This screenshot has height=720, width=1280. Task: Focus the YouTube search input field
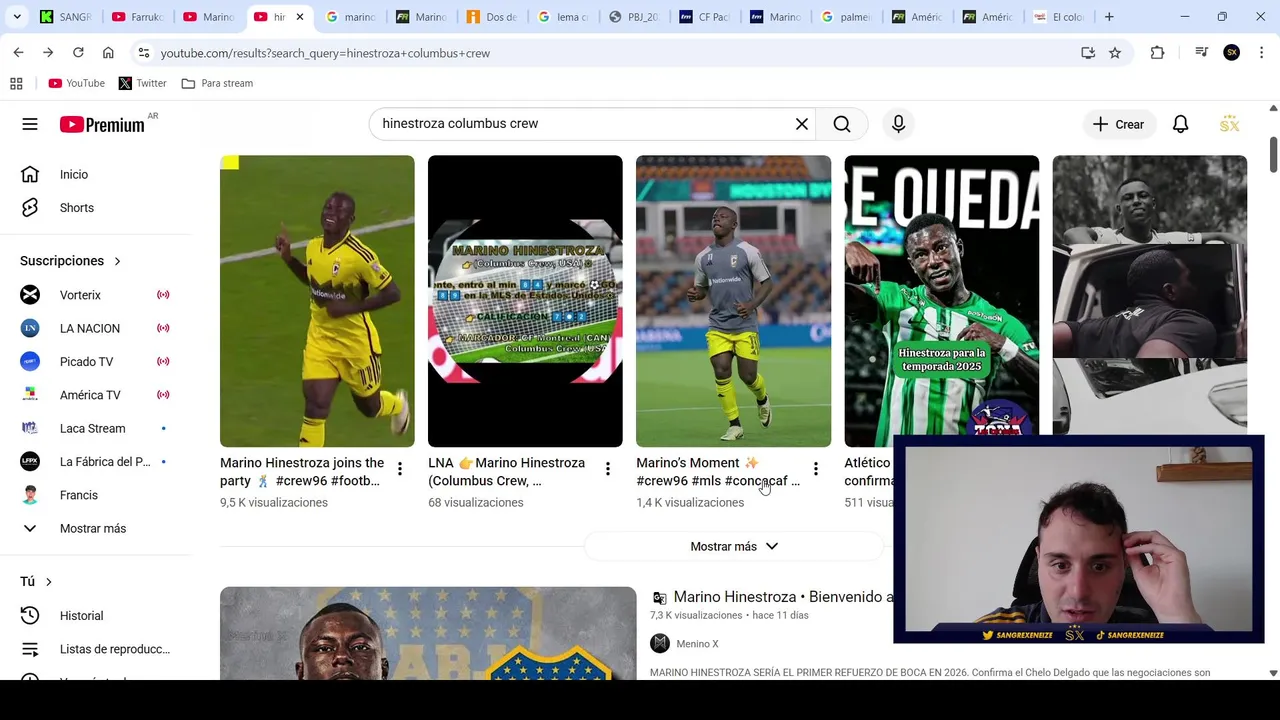pos(585,124)
